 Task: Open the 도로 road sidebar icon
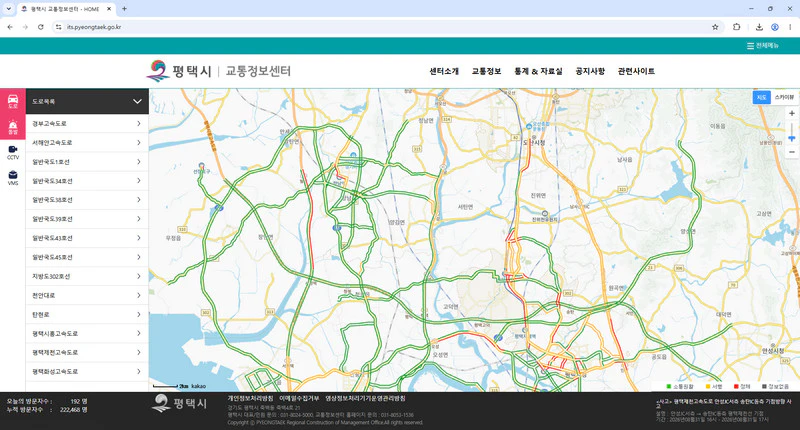tap(13, 101)
